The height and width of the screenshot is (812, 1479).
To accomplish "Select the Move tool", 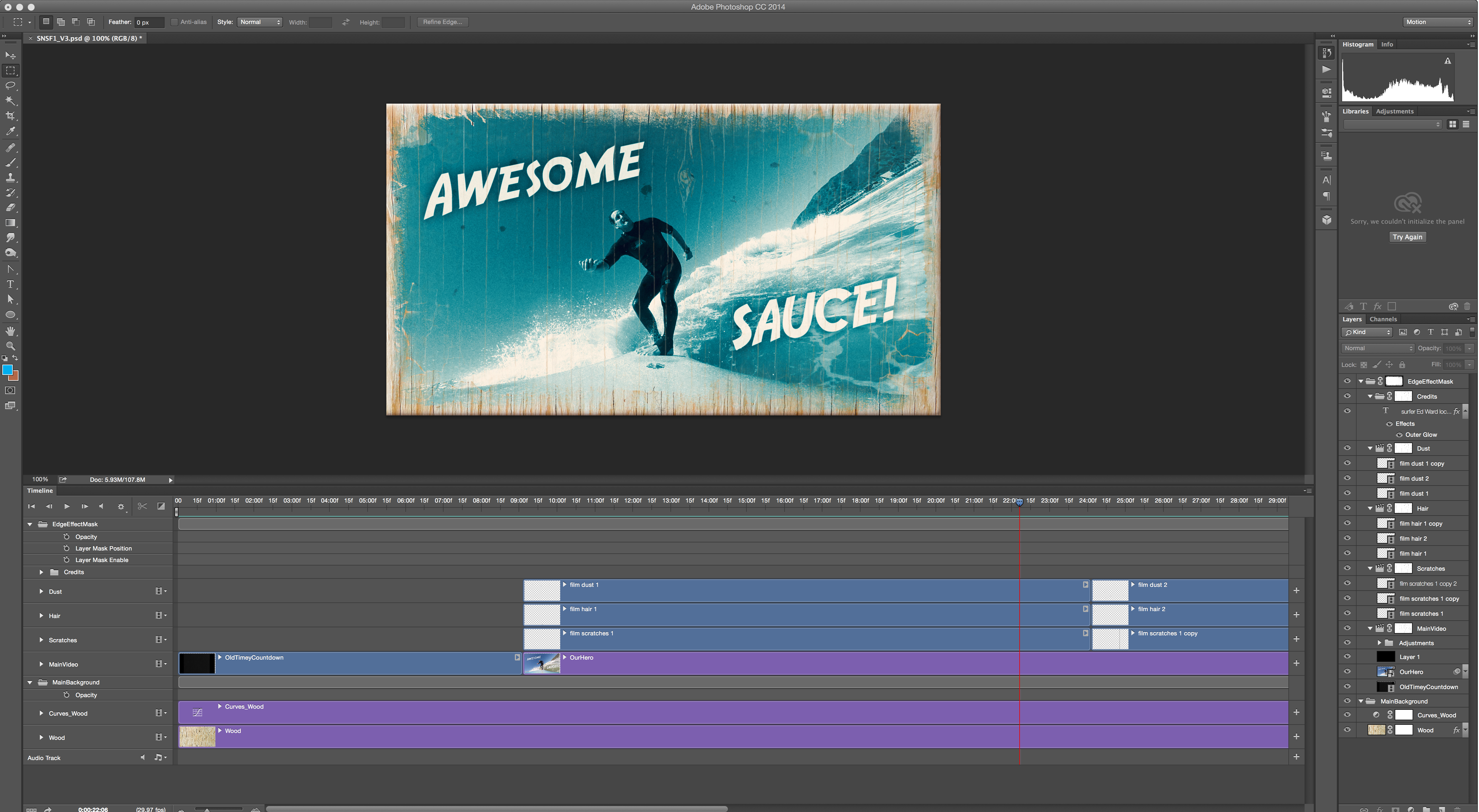I will [x=10, y=56].
